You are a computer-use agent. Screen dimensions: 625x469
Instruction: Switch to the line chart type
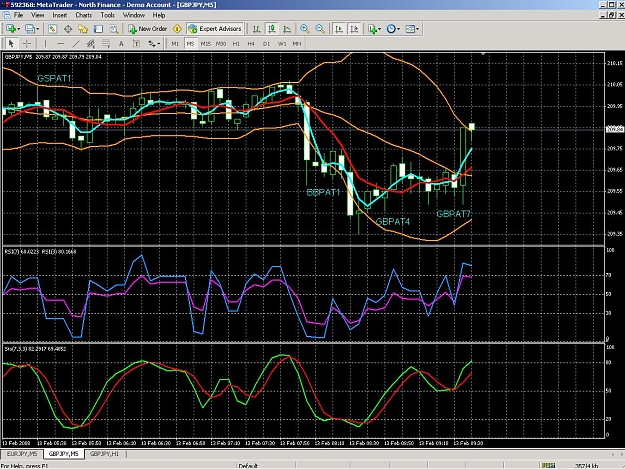[x=287, y=29]
